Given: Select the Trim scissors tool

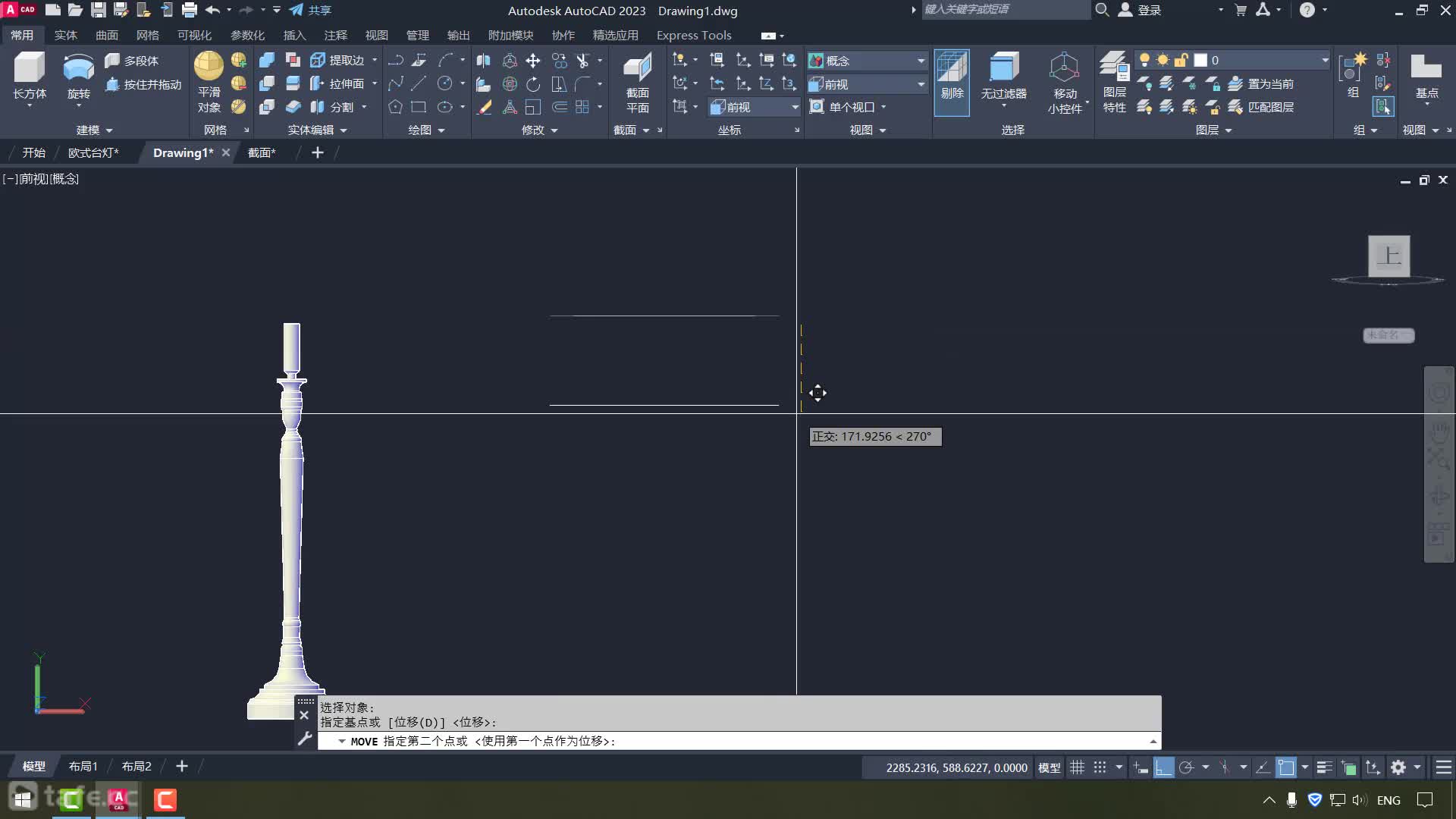Looking at the screenshot, I should coord(582,60).
